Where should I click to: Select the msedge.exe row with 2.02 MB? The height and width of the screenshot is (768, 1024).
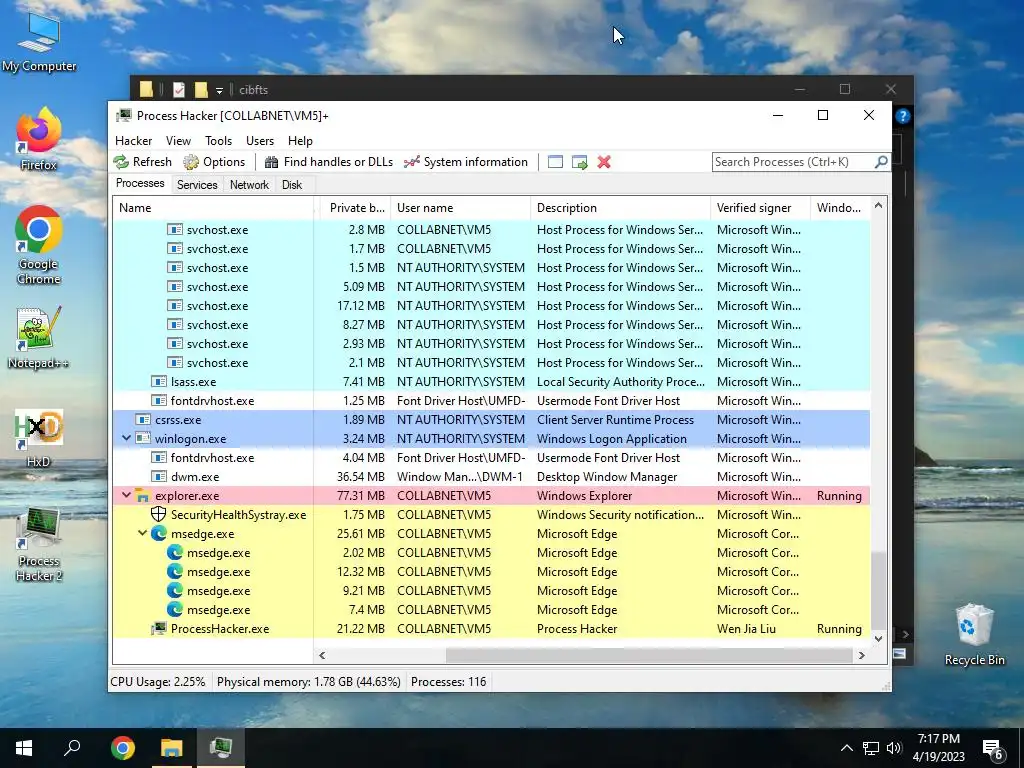coord(491,552)
